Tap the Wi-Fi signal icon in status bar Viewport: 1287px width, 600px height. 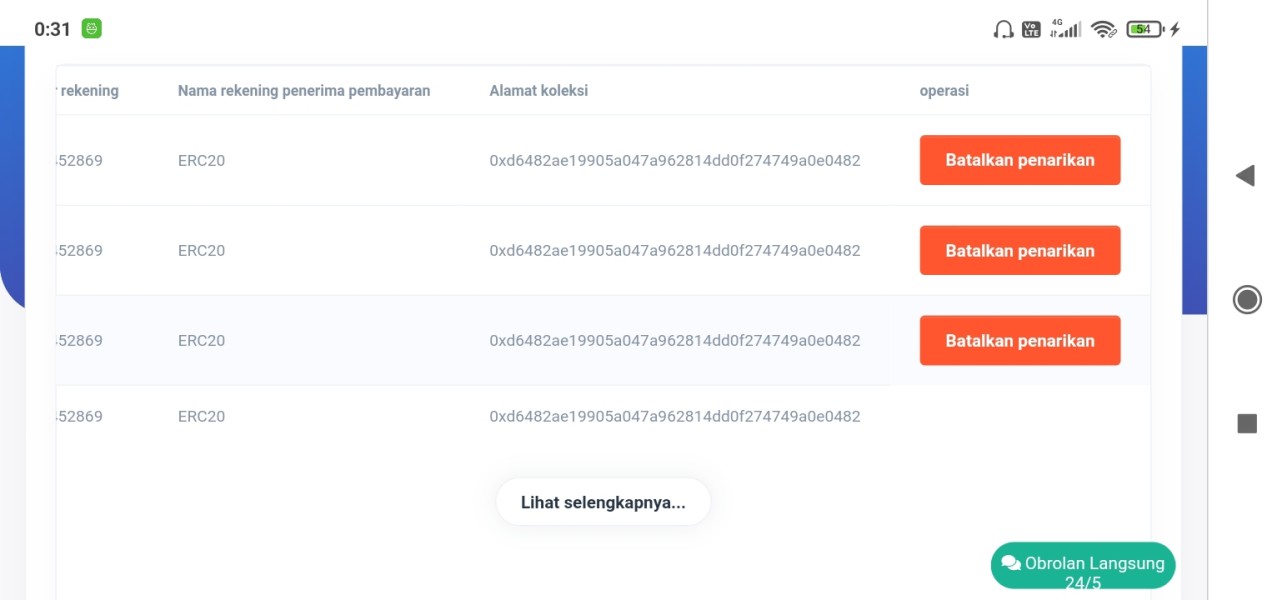click(x=1104, y=29)
